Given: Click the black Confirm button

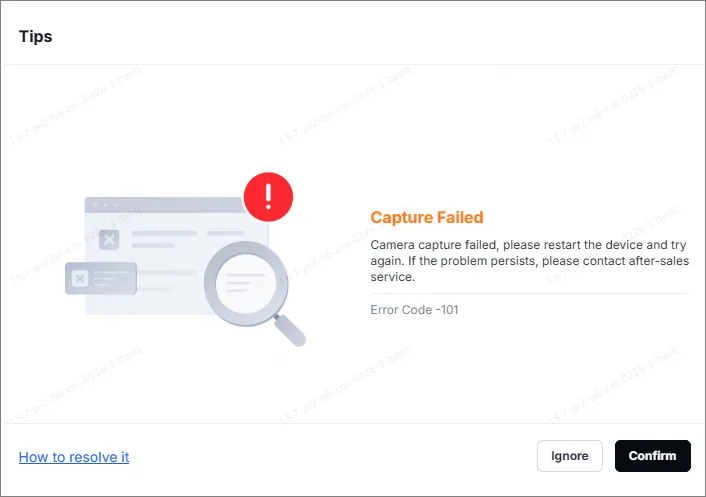Looking at the screenshot, I should pyautogui.click(x=652, y=456).
